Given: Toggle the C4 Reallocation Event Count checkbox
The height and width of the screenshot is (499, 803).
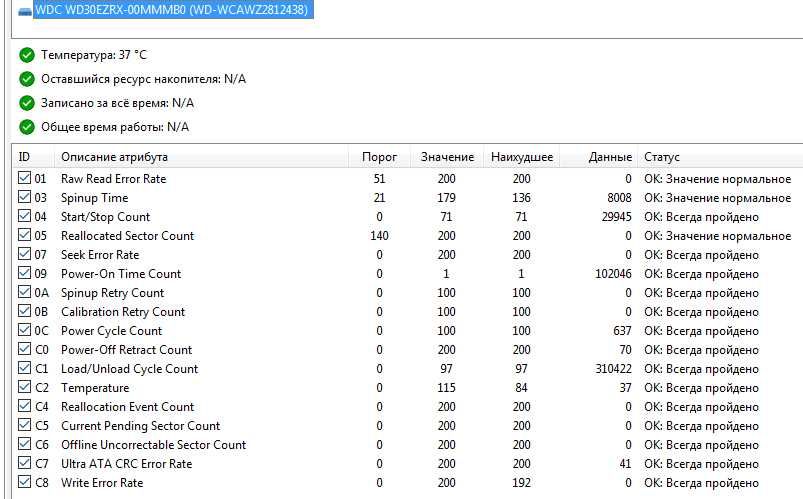Looking at the screenshot, I should [24, 405].
